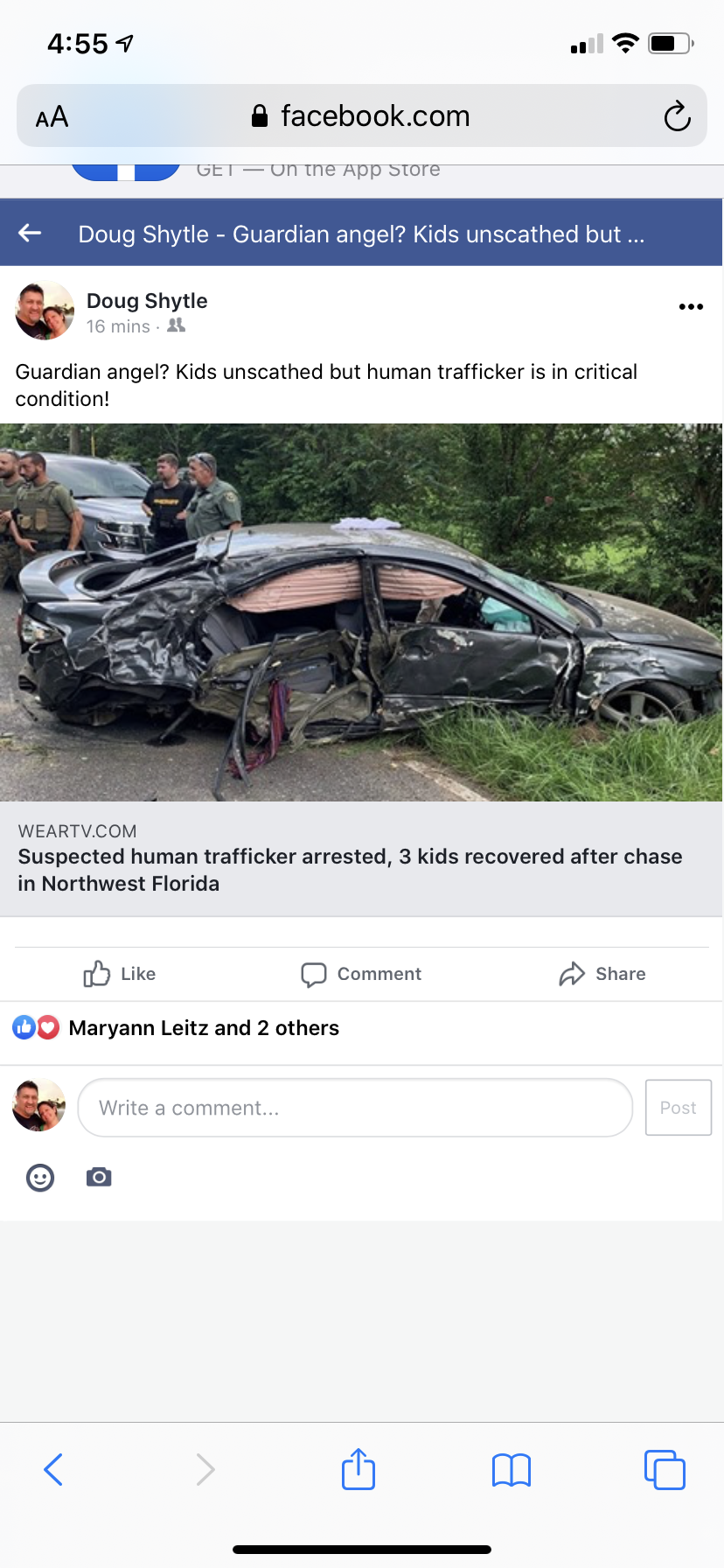Screen dimensions: 724x1568
Task: Open Safari bookmarks book icon
Action: pyautogui.click(x=512, y=1470)
